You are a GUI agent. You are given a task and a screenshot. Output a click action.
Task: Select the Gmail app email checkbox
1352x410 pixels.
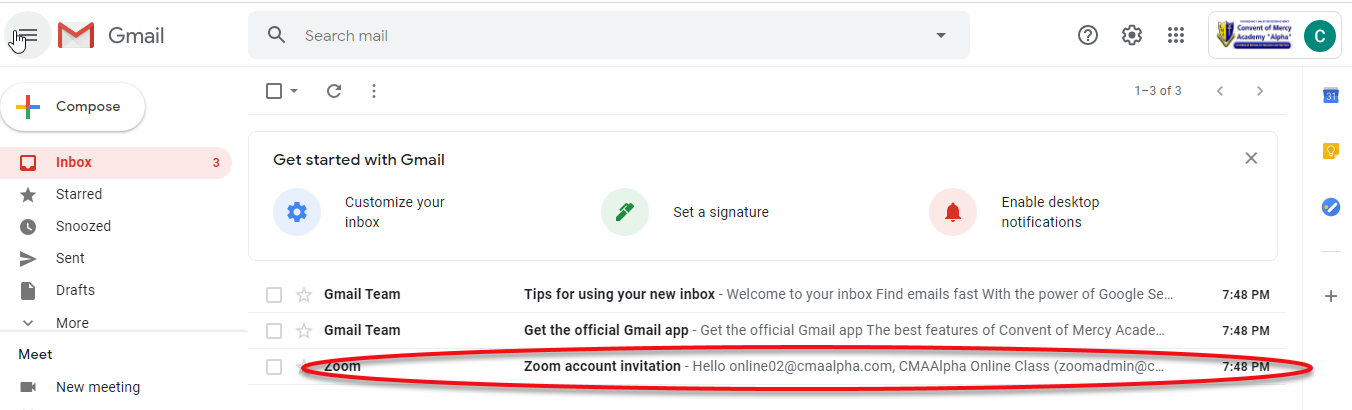[x=274, y=331]
